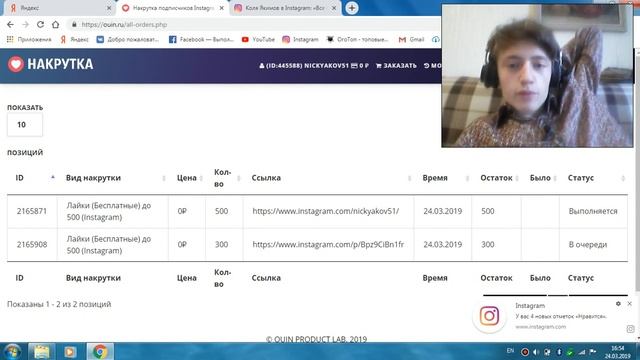Click order ID 2165871 cell
This screenshot has width=640, height=360.
click(x=32, y=211)
